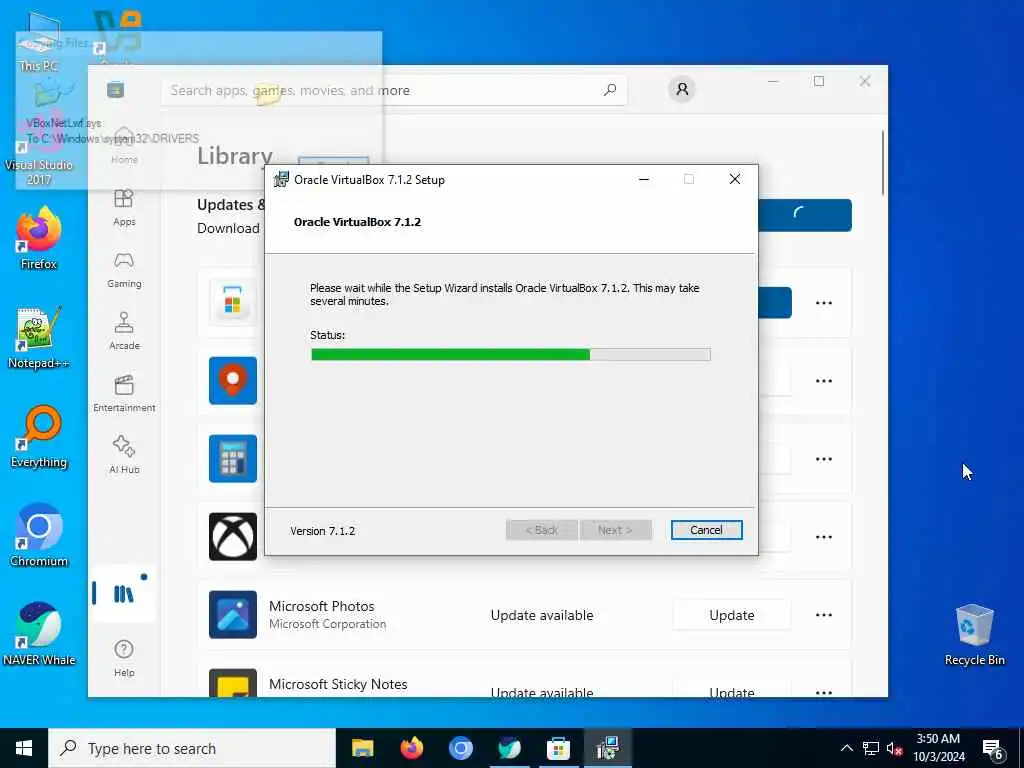
Task: Open Windows Start menu
Action: click(x=24, y=748)
